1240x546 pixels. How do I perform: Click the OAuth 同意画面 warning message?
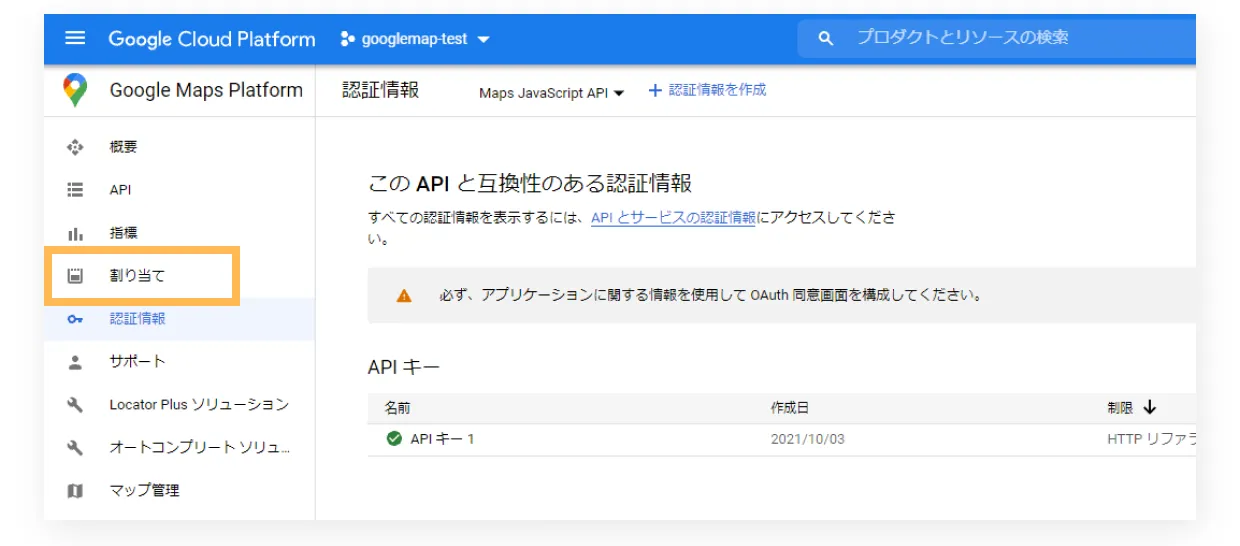[711, 296]
